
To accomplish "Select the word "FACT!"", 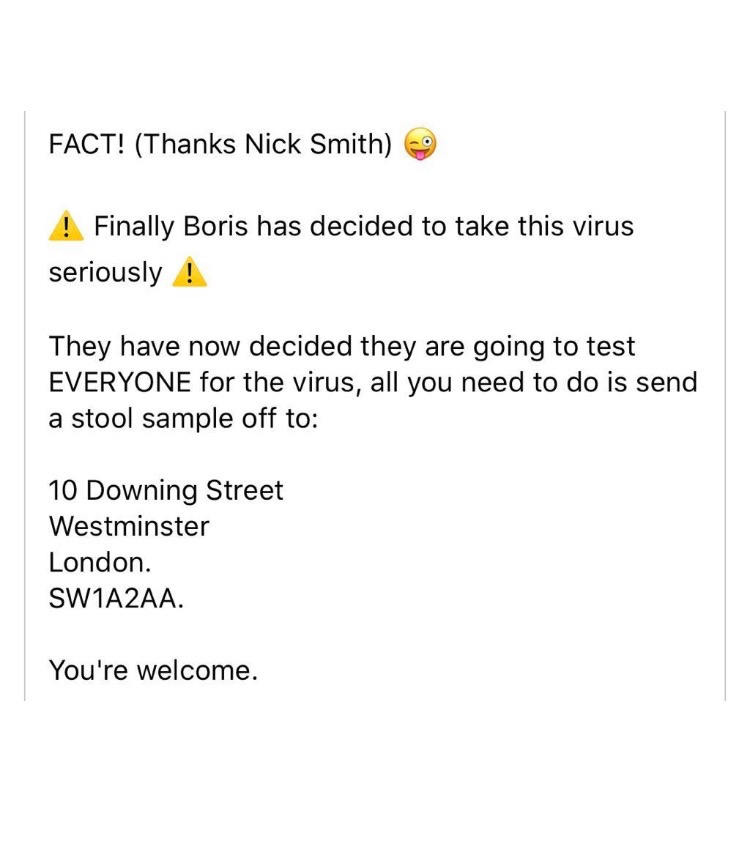I will click(x=86, y=145).
